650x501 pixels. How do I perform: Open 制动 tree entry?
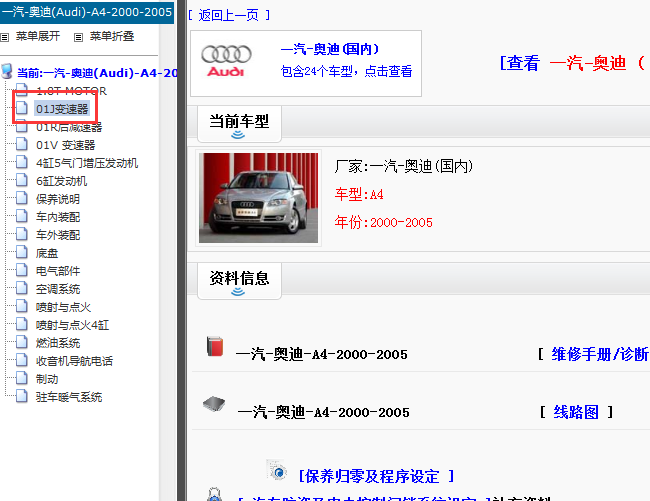(x=47, y=379)
